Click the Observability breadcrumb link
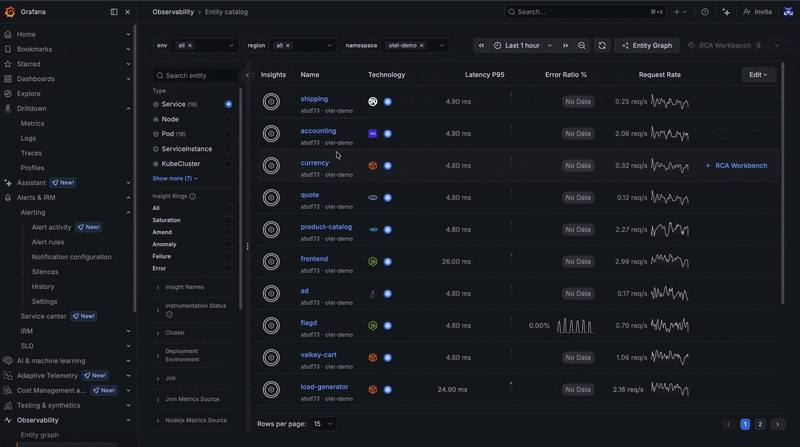 [173, 12]
